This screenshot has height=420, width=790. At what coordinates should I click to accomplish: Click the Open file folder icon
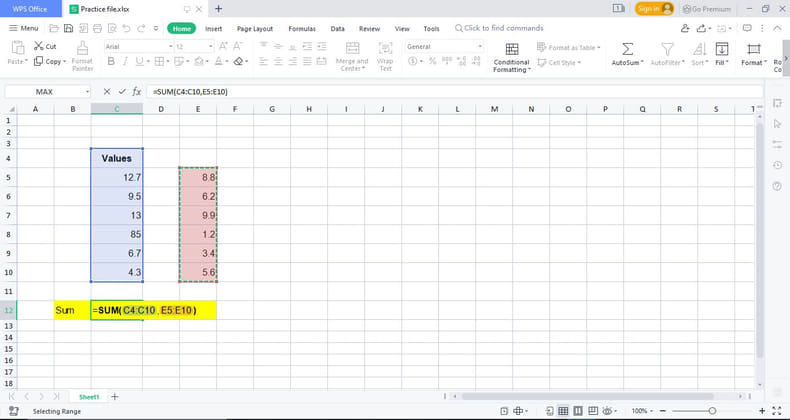click(54, 29)
